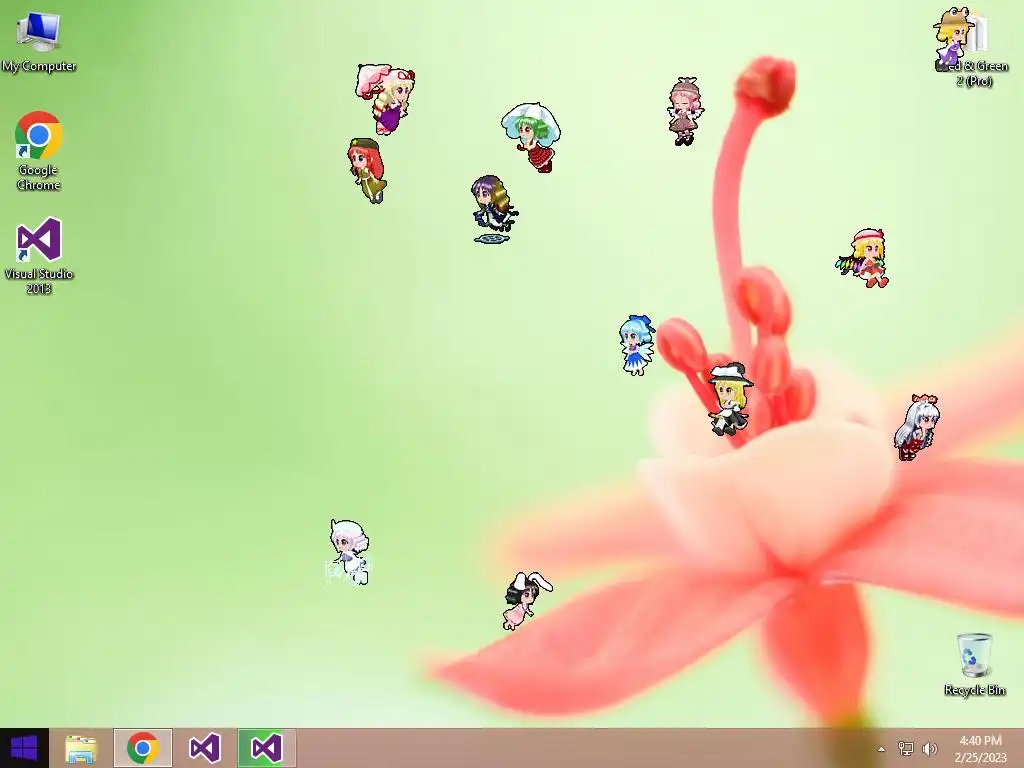Open the Recycle Bin

tap(974, 664)
